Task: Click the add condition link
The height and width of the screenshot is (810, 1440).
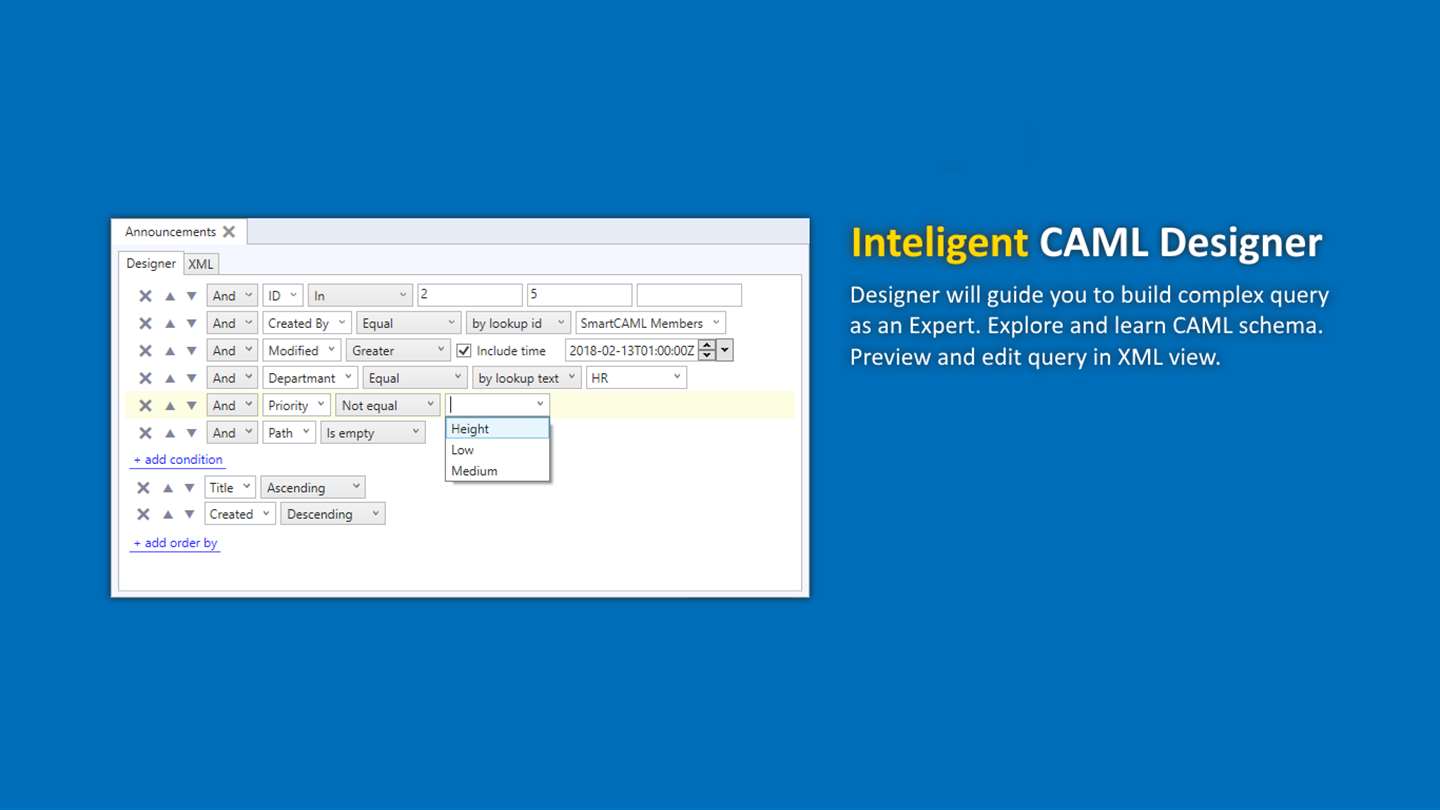Action: [x=178, y=460]
